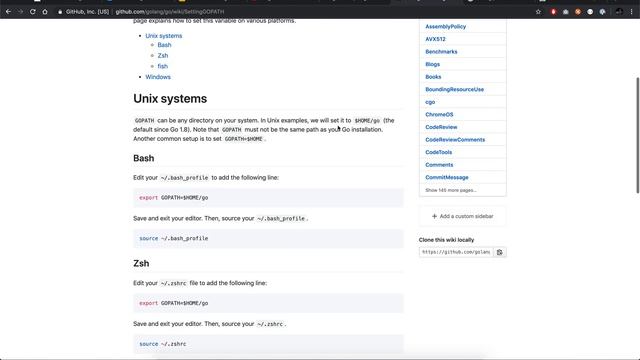Bookmark this page with the star icon
640x360 pixels.
[x=538, y=12]
